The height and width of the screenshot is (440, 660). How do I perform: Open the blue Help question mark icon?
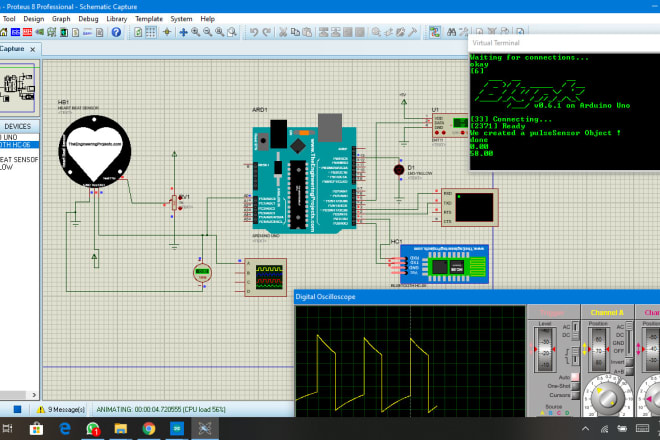116,32
